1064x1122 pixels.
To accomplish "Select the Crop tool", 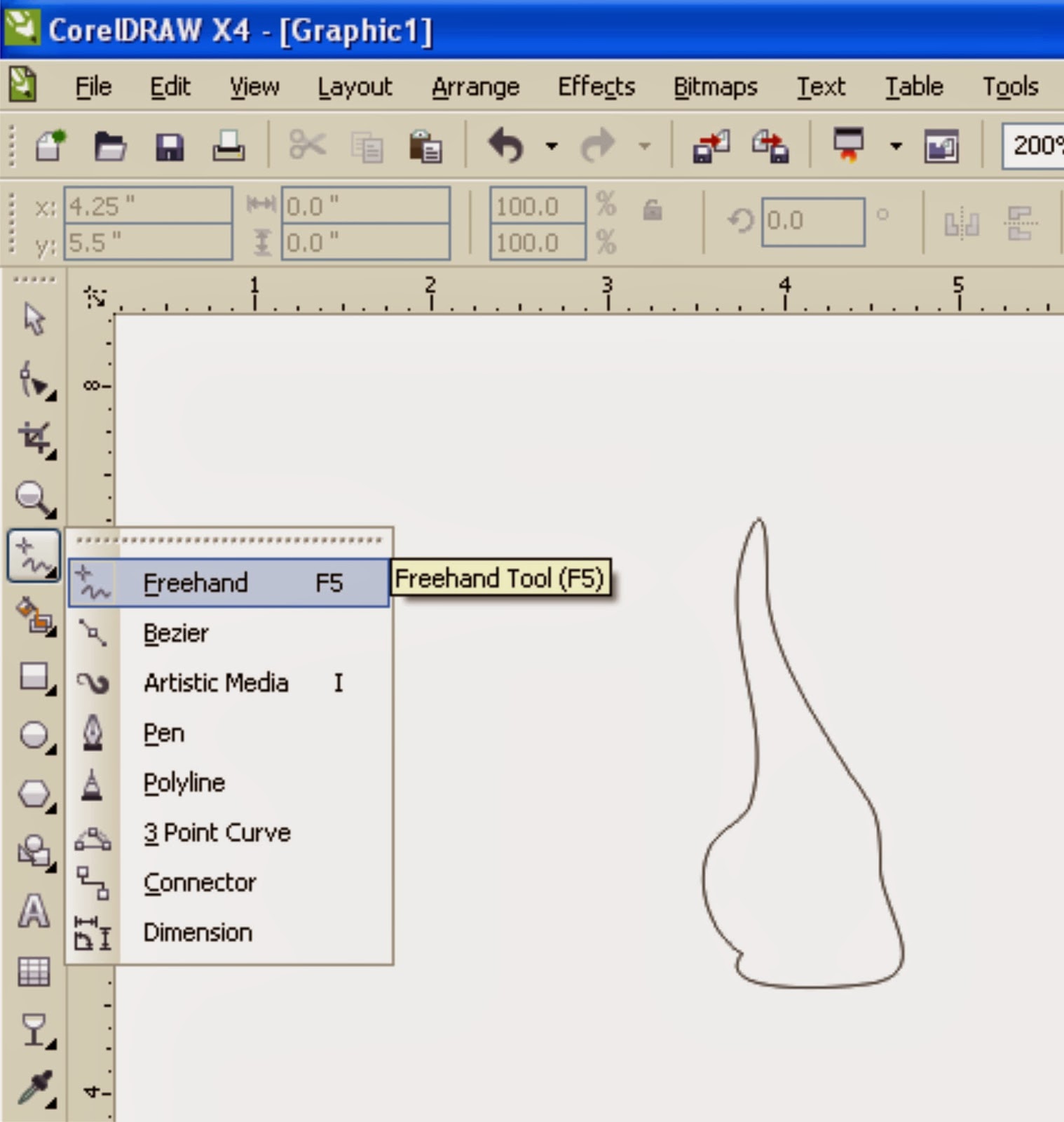I will pyautogui.click(x=36, y=440).
